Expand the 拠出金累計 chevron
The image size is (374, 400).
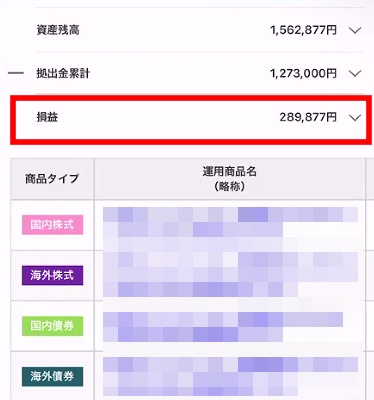coord(355,73)
